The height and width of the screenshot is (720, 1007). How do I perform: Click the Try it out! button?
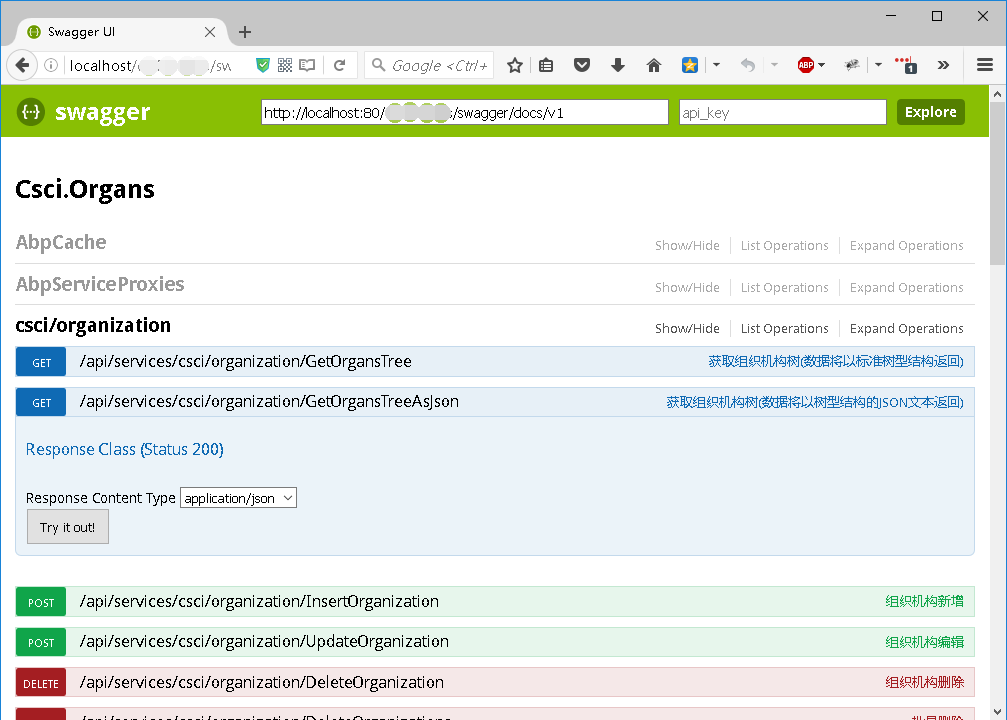pyautogui.click(x=67, y=527)
